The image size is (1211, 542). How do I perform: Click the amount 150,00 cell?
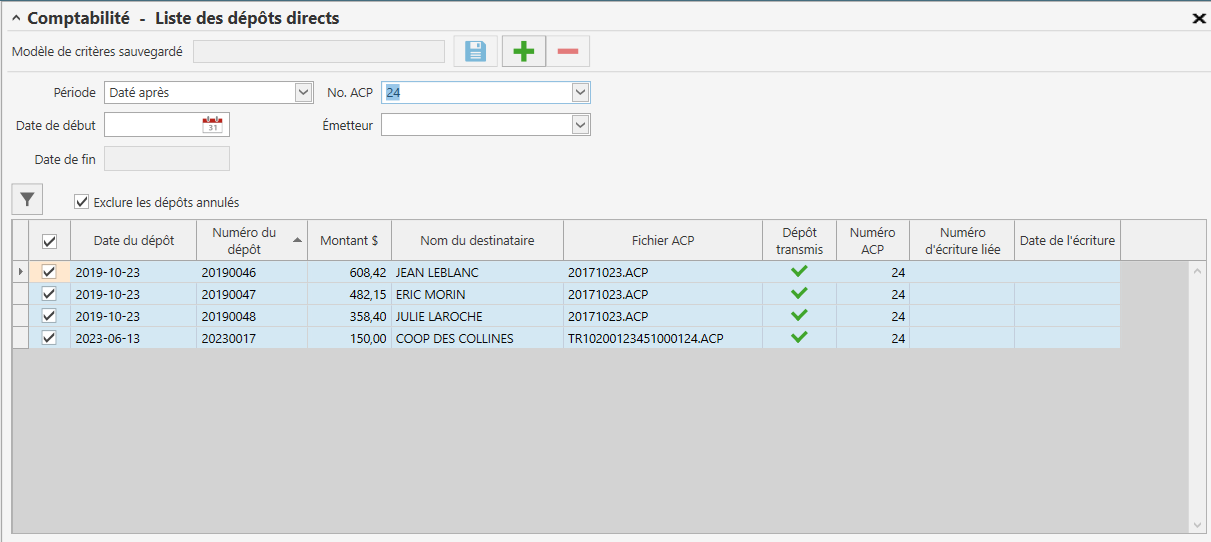coord(349,338)
